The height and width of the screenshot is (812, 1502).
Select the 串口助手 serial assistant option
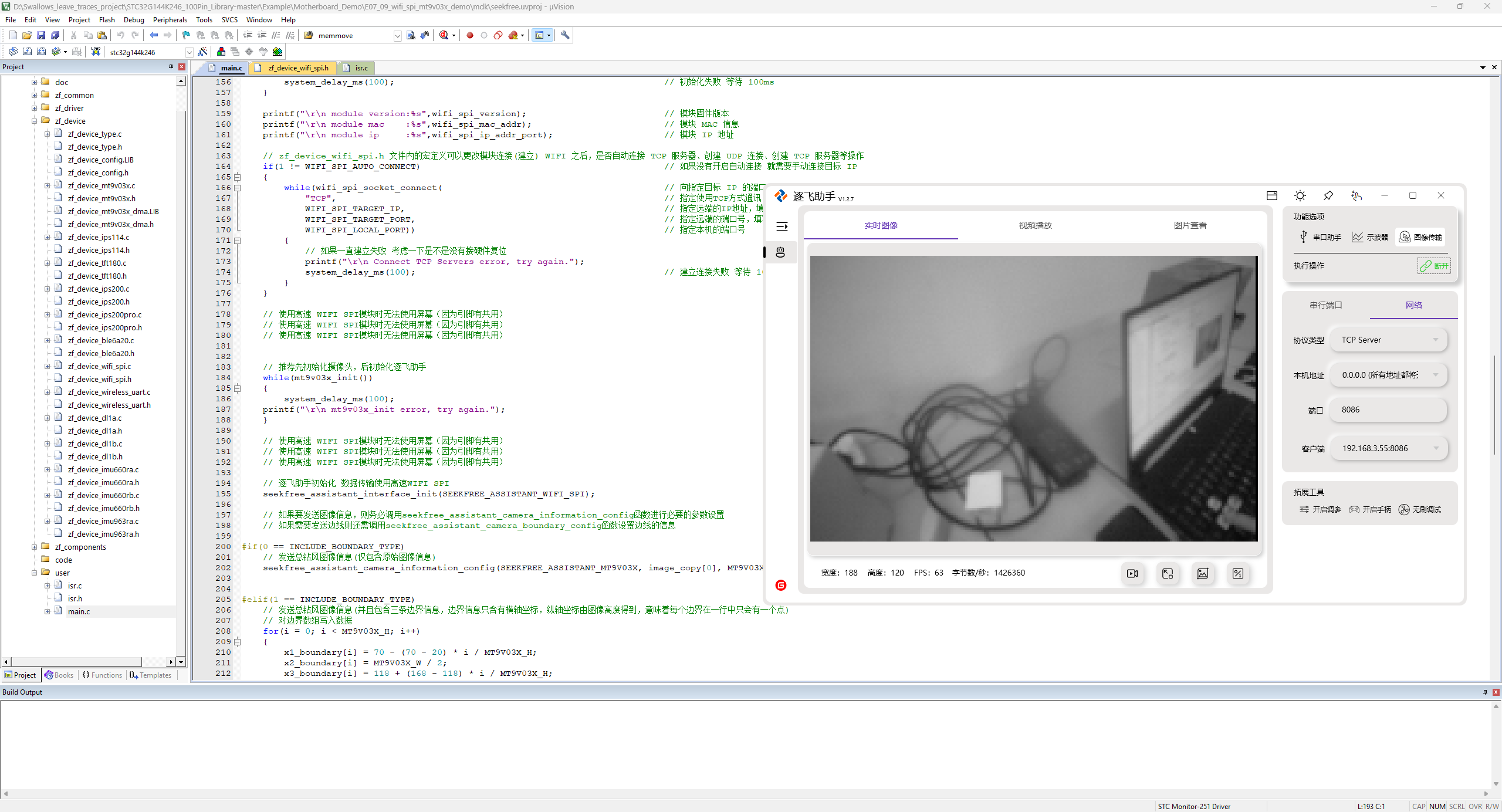1320,237
